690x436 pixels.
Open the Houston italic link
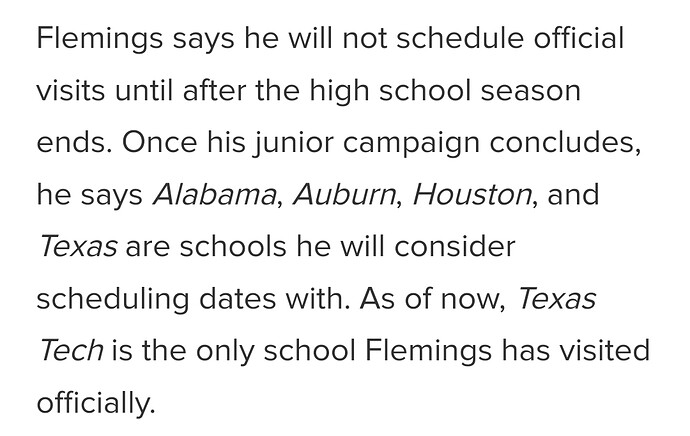[x=472, y=194]
